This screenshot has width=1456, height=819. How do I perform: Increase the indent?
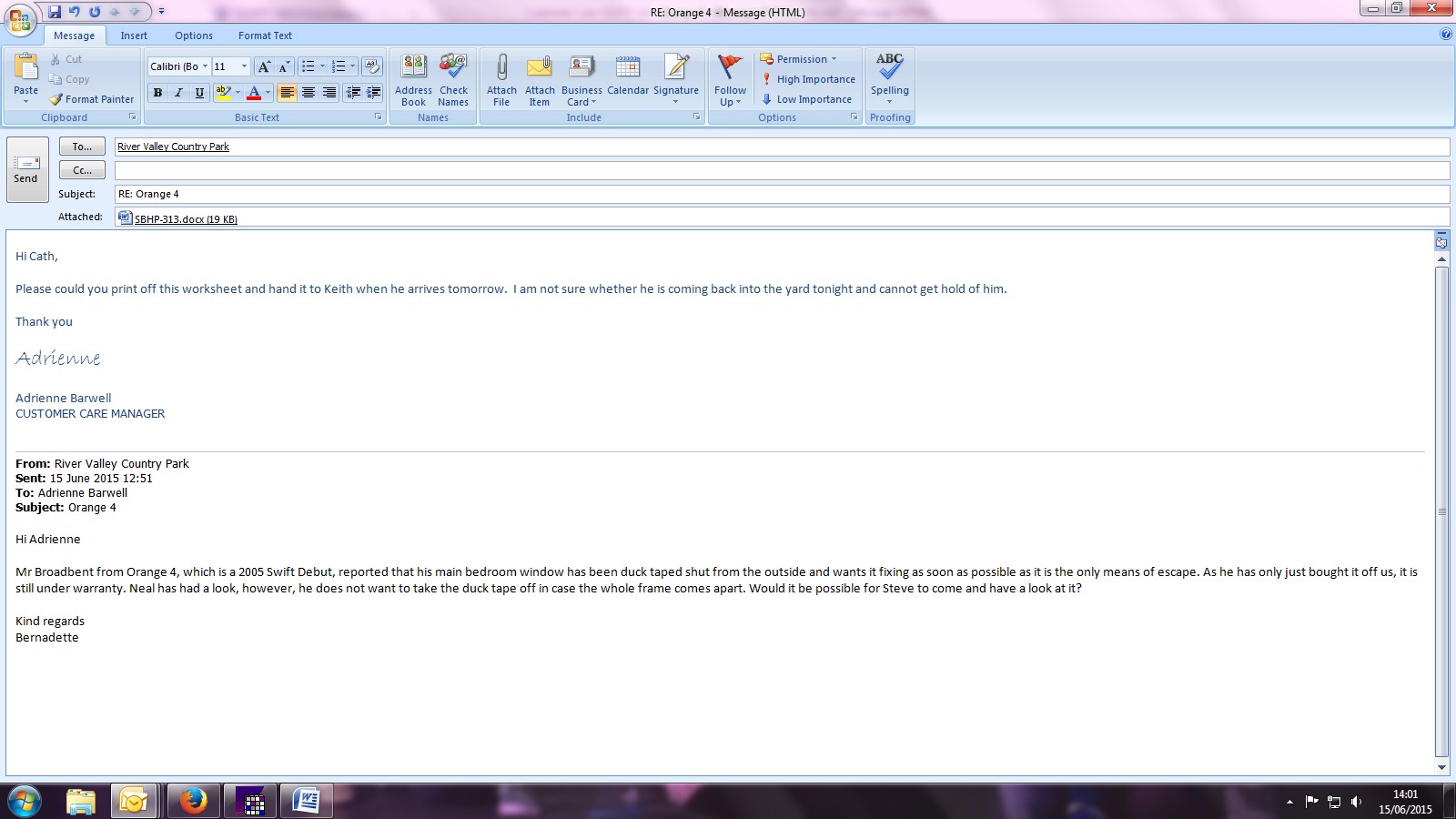(x=373, y=93)
